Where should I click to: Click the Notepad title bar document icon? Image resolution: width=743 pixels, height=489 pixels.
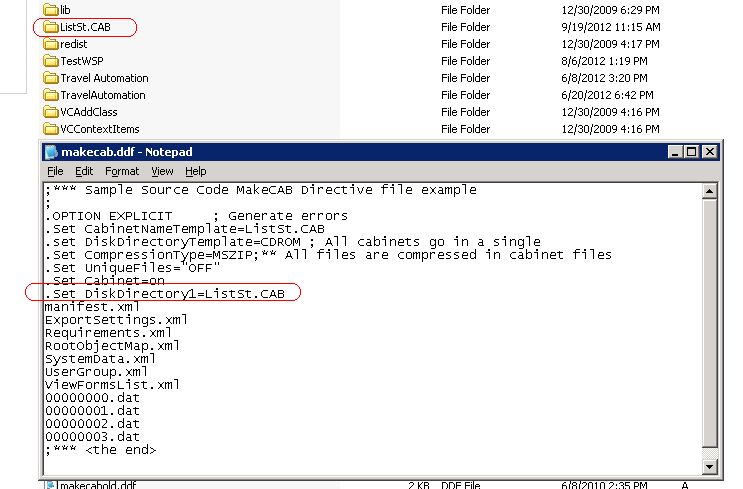click(x=51, y=152)
